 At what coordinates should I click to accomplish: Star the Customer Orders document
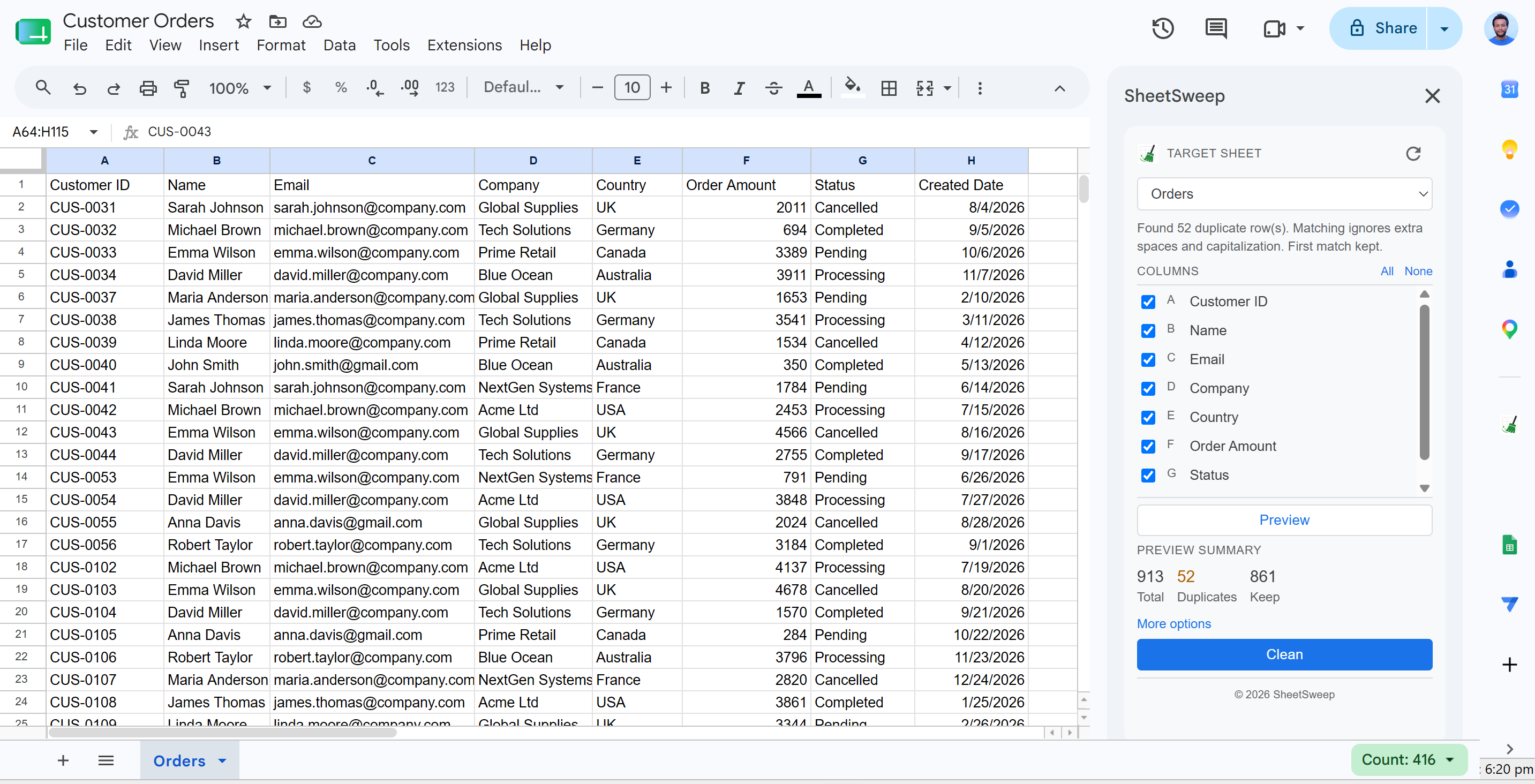pos(243,22)
